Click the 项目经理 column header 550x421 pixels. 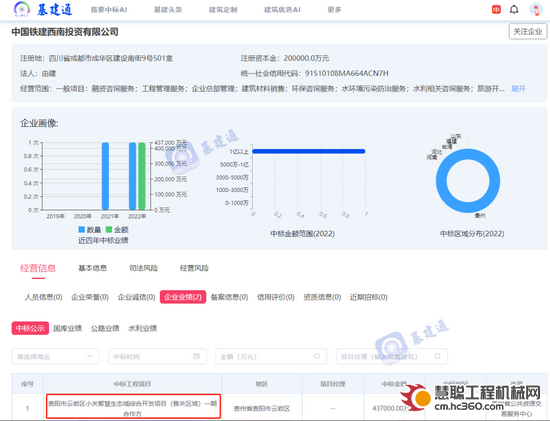point(333,384)
